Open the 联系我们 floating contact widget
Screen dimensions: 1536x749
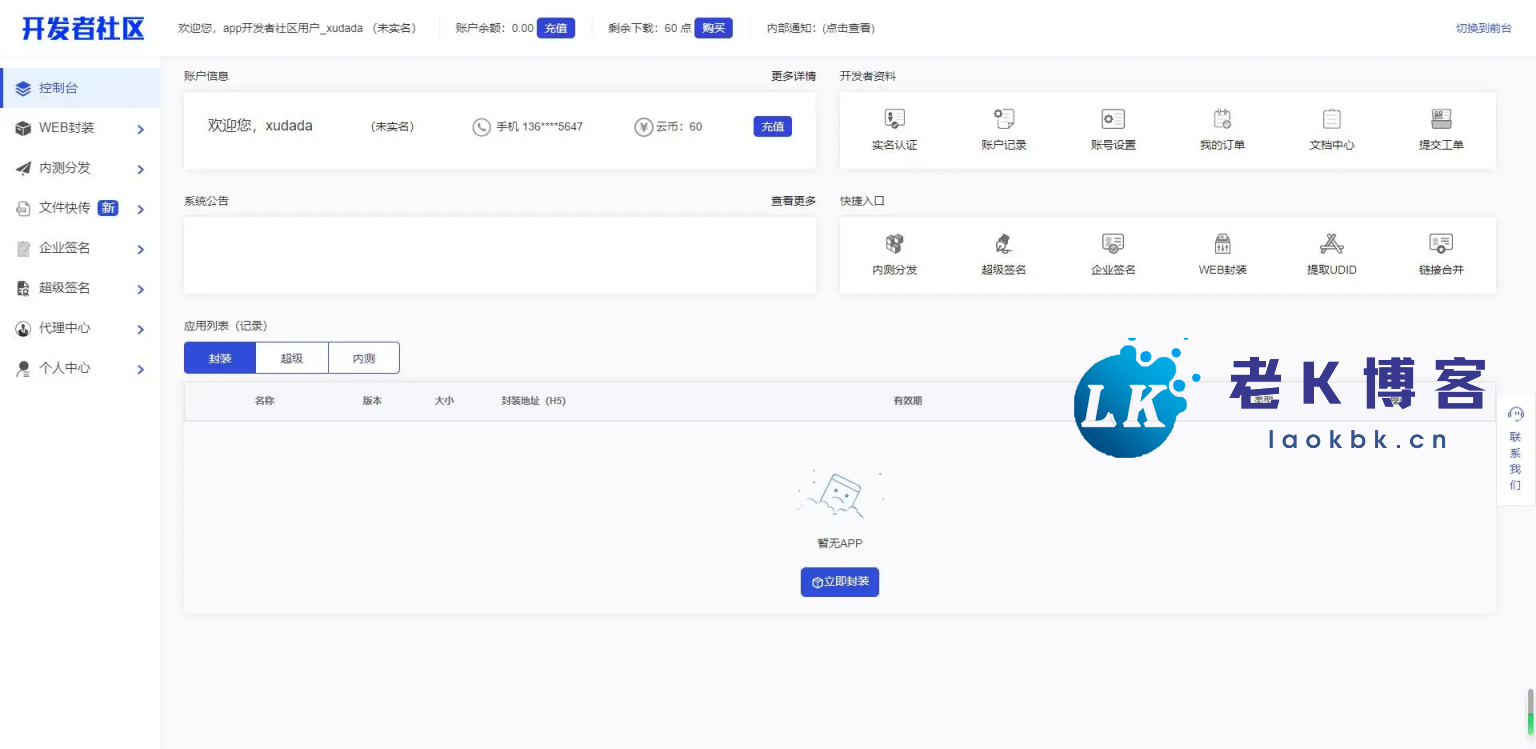[1515, 450]
